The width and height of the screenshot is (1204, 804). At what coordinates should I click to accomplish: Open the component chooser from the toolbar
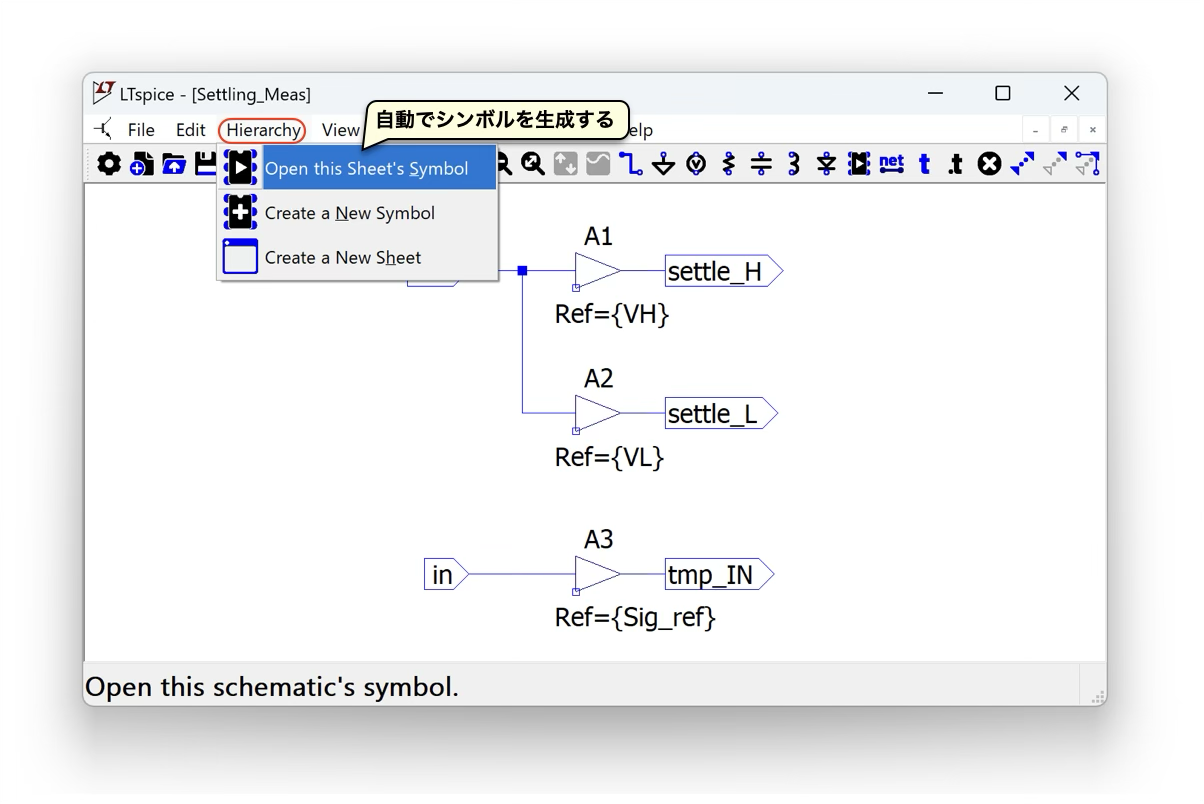[x=859, y=164]
